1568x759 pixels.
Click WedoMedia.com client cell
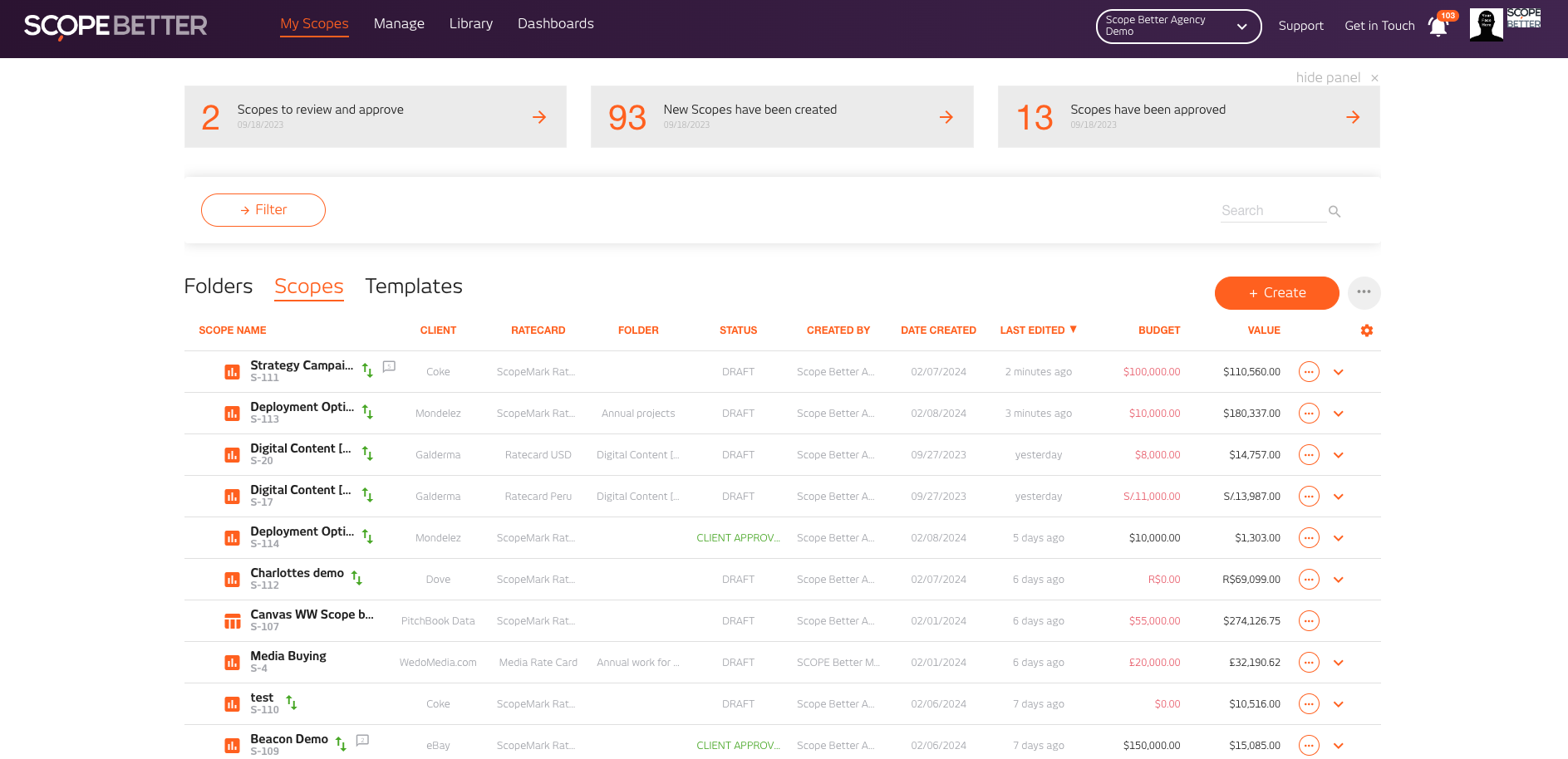tap(438, 663)
